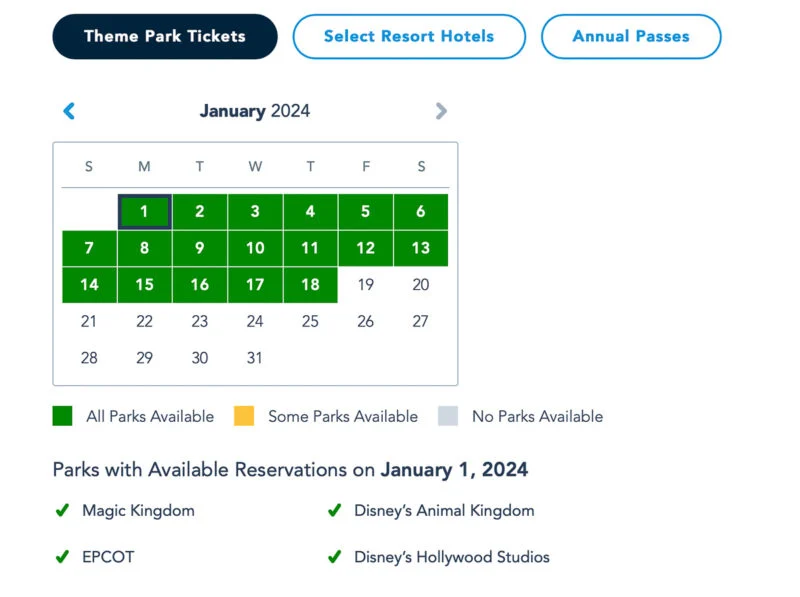
Task: Advance to the next month with the right arrow
Action: pyautogui.click(x=441, y=111)
